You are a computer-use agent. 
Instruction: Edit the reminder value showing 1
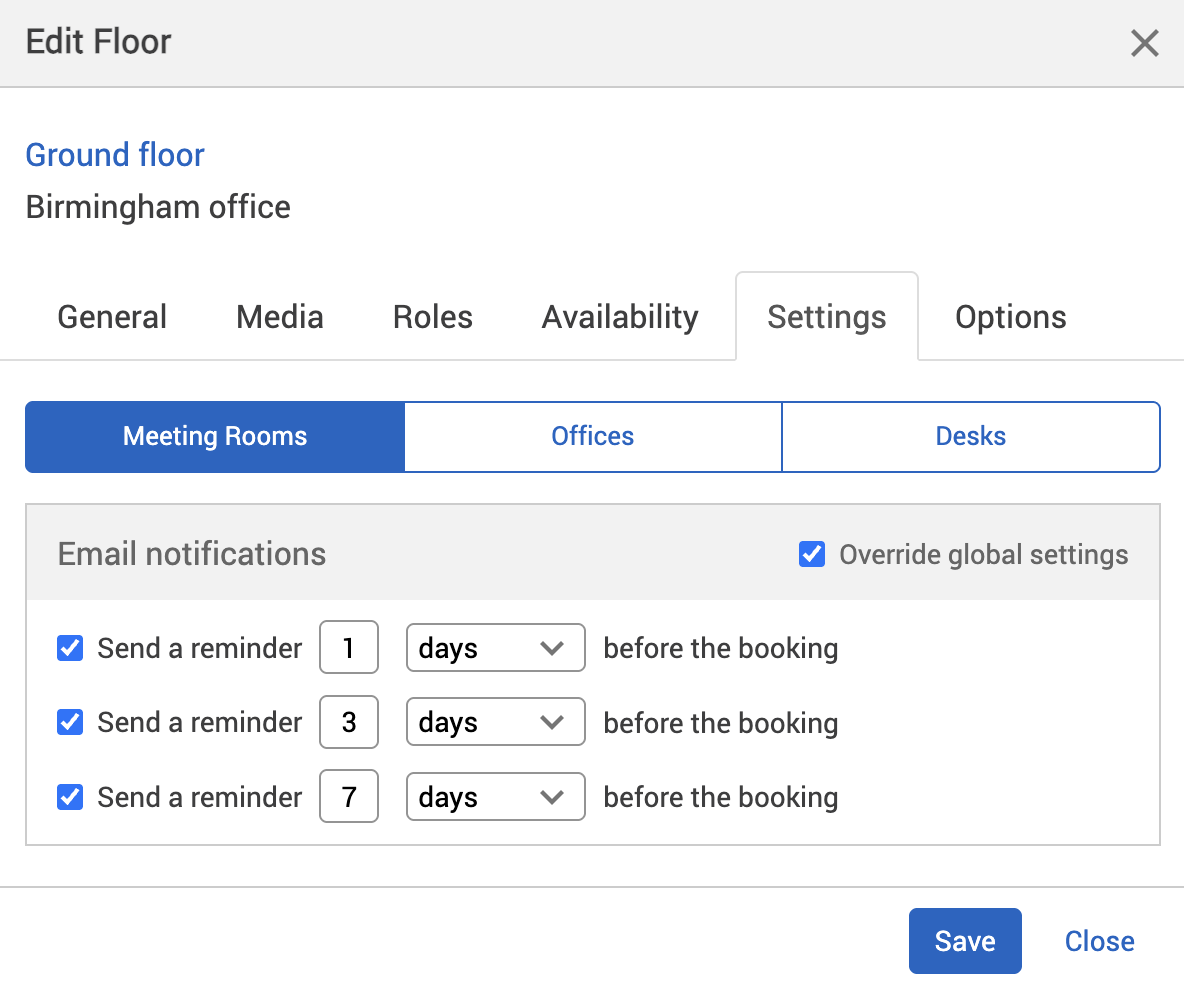pyautogui.click(x=348, y=648)
